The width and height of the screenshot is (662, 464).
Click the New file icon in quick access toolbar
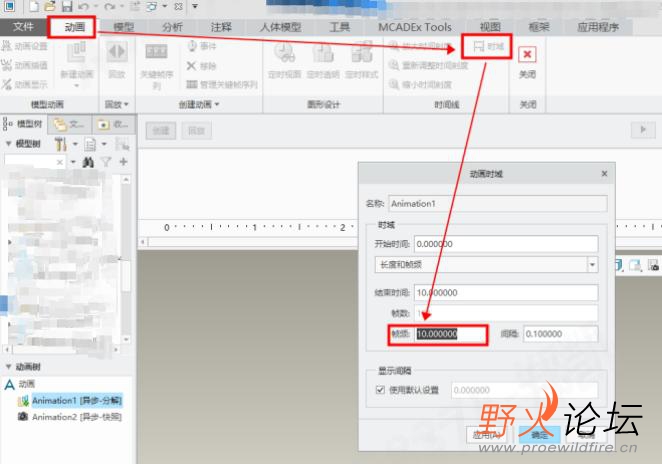pos(34,6)
